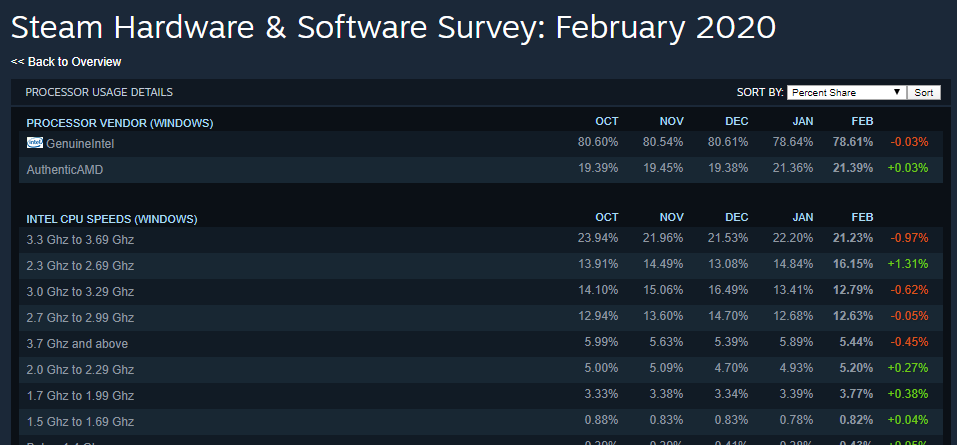
Task: Click the 3.7 Ghz and above row
Action: (x=75, y=344)
